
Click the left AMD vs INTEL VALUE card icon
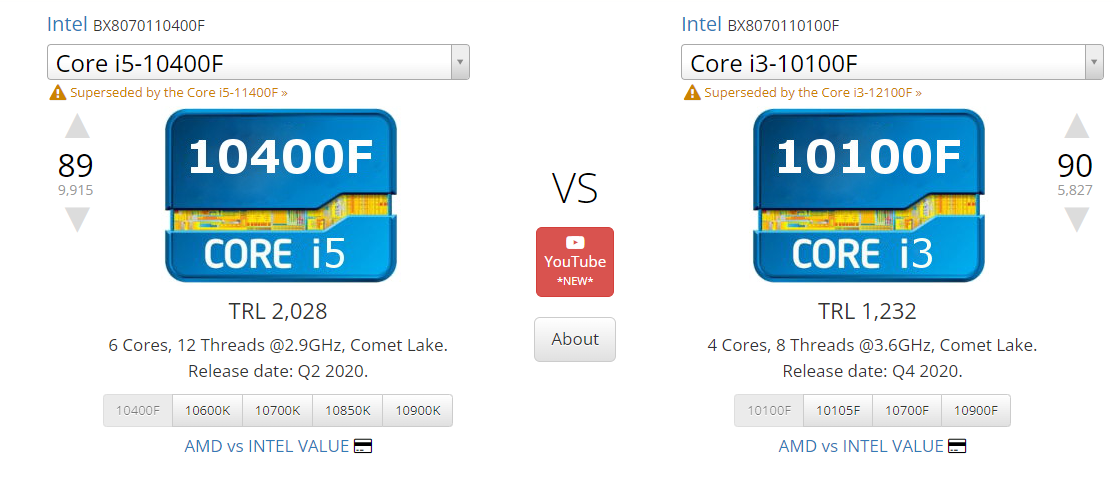pos(363,446)
